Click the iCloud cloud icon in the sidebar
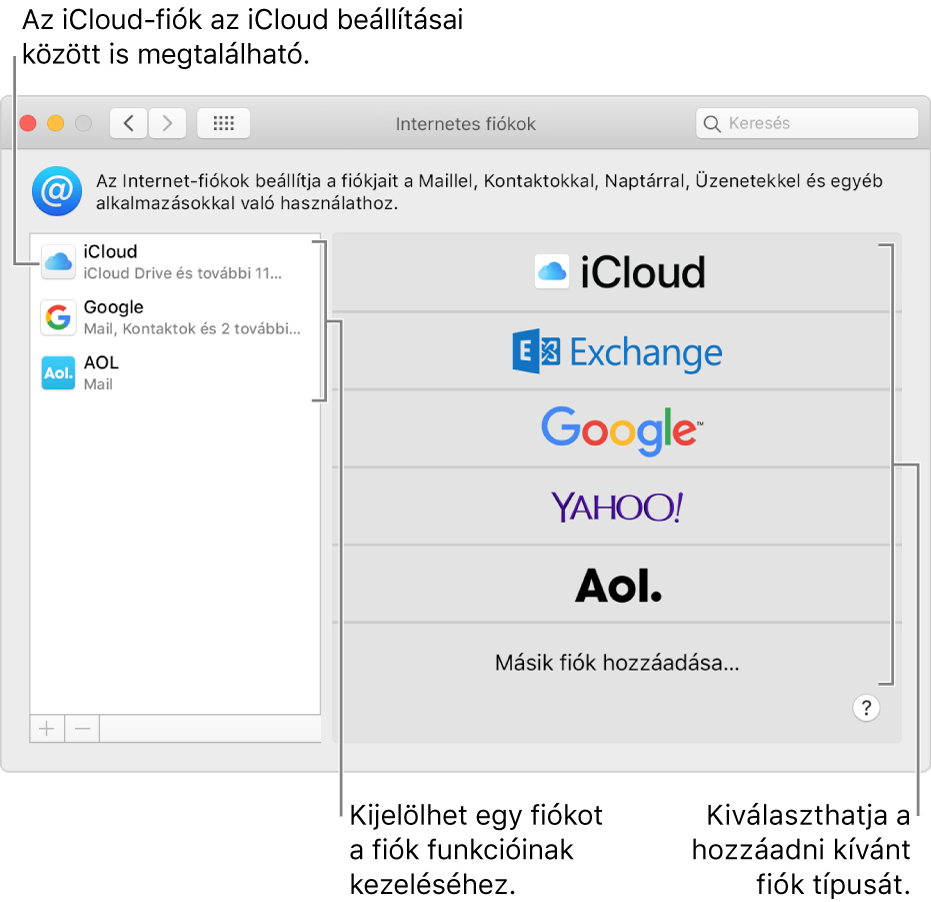 coord(58,262)
